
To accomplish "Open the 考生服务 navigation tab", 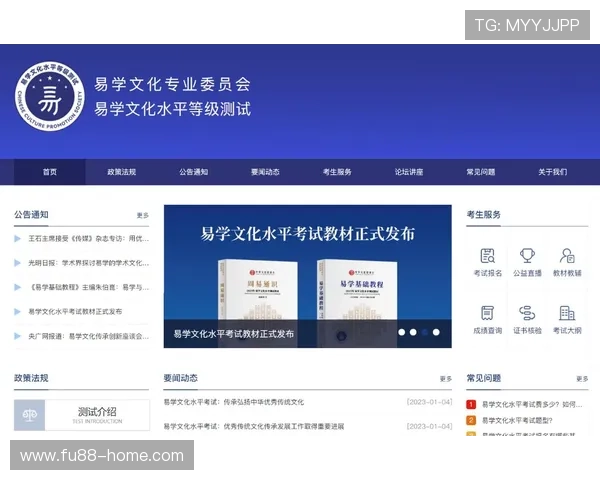I will pos(337,172).
